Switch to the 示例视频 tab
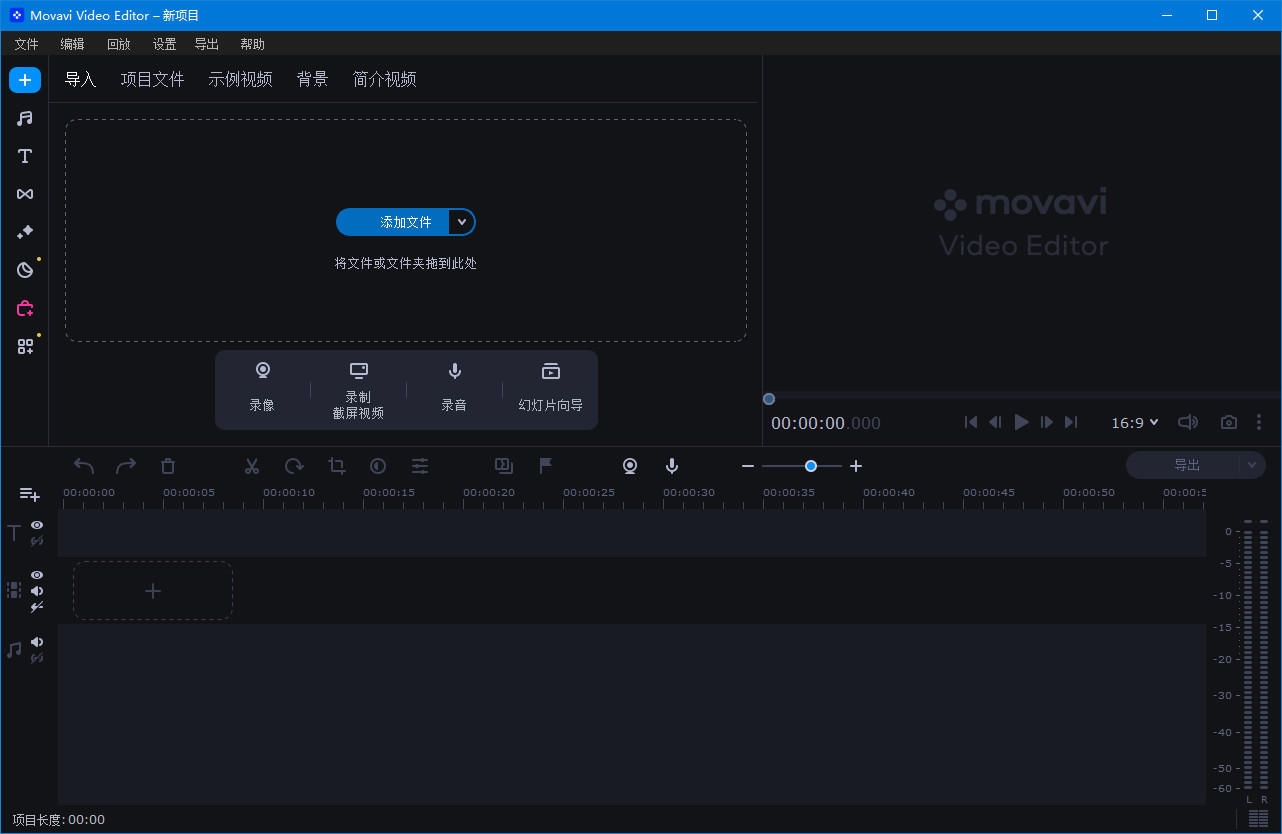 [241, 80]
